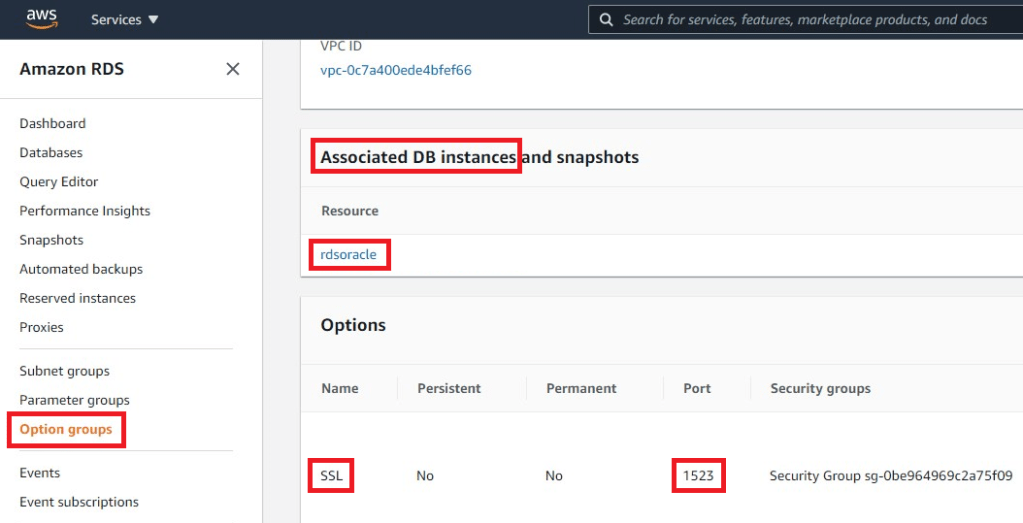Close the Amazon RDS sidebar panel
This screenshot has height=523, width=1023.
[232, 69]
